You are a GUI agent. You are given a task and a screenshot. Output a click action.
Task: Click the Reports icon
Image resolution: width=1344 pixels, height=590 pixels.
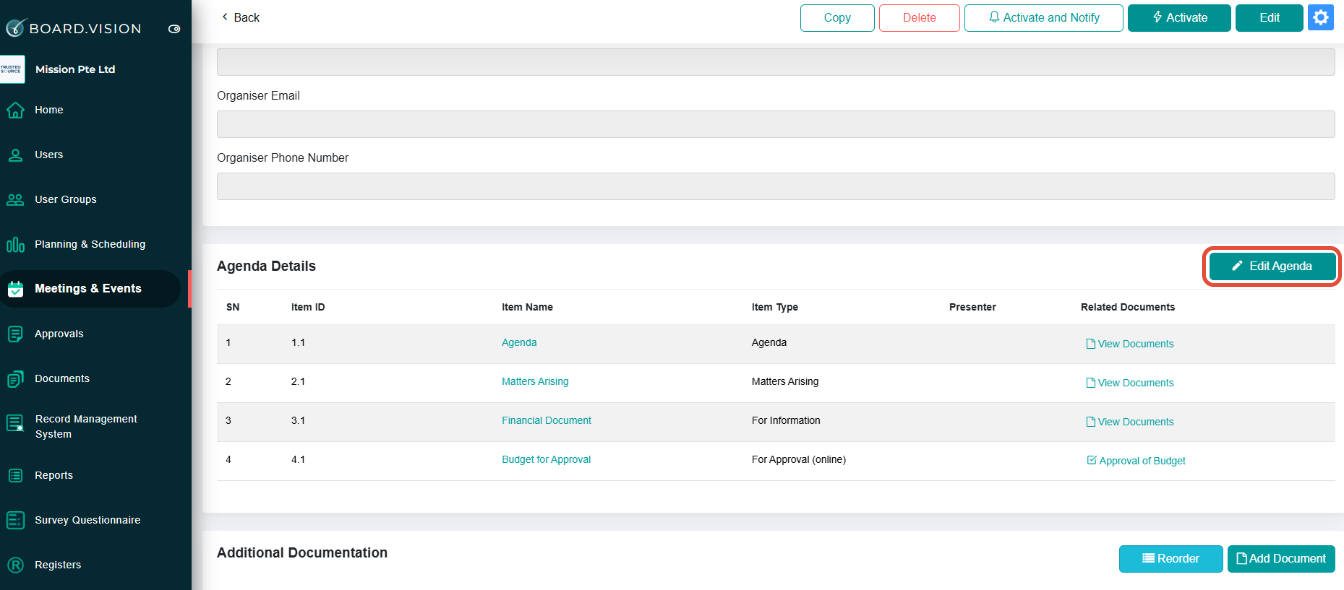[15, 476]
